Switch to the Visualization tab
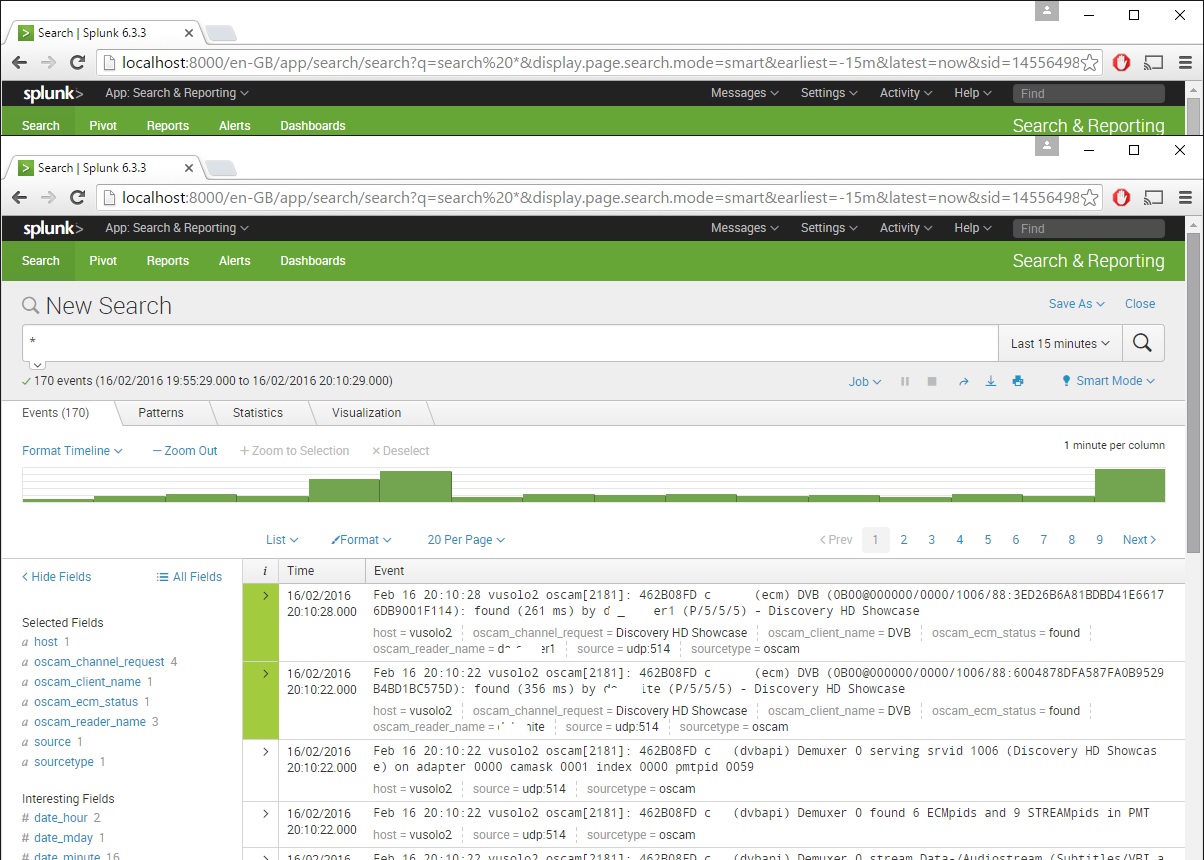 [x=366, y=413]
